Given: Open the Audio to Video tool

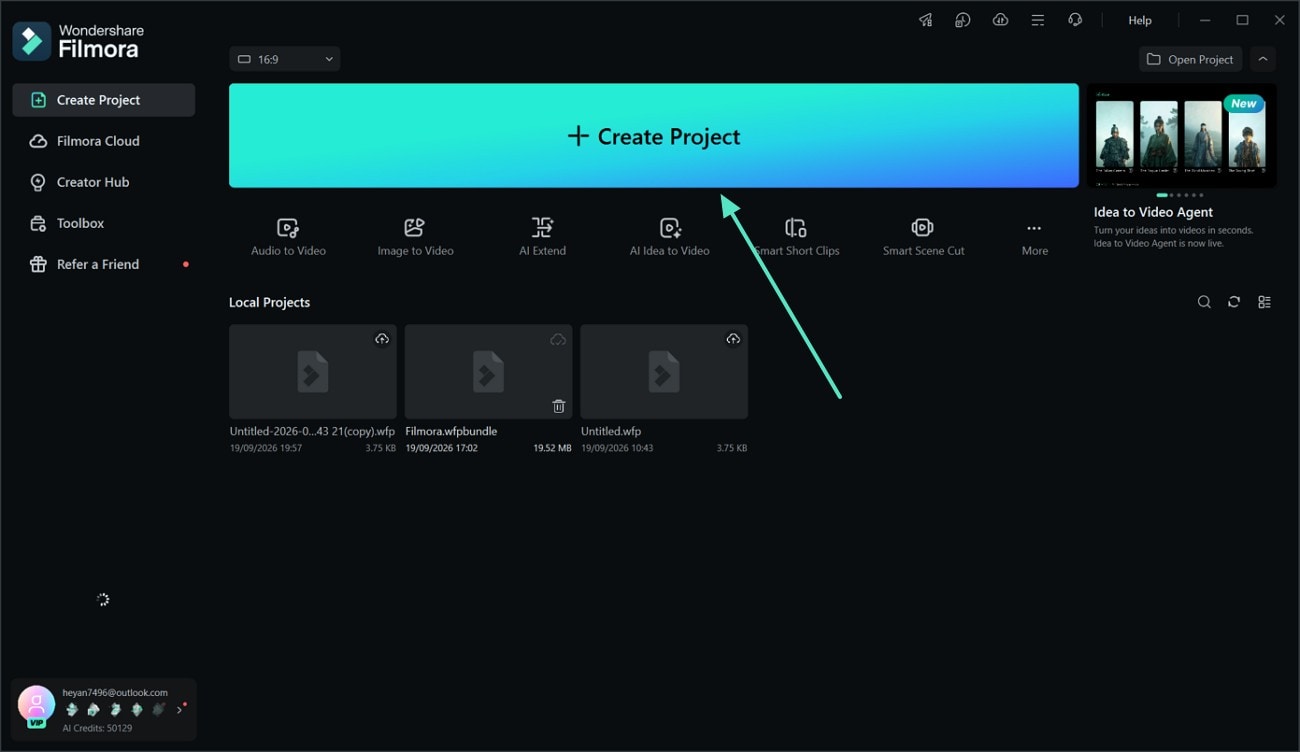Looking at the screenshot, I should coord(288,237).
